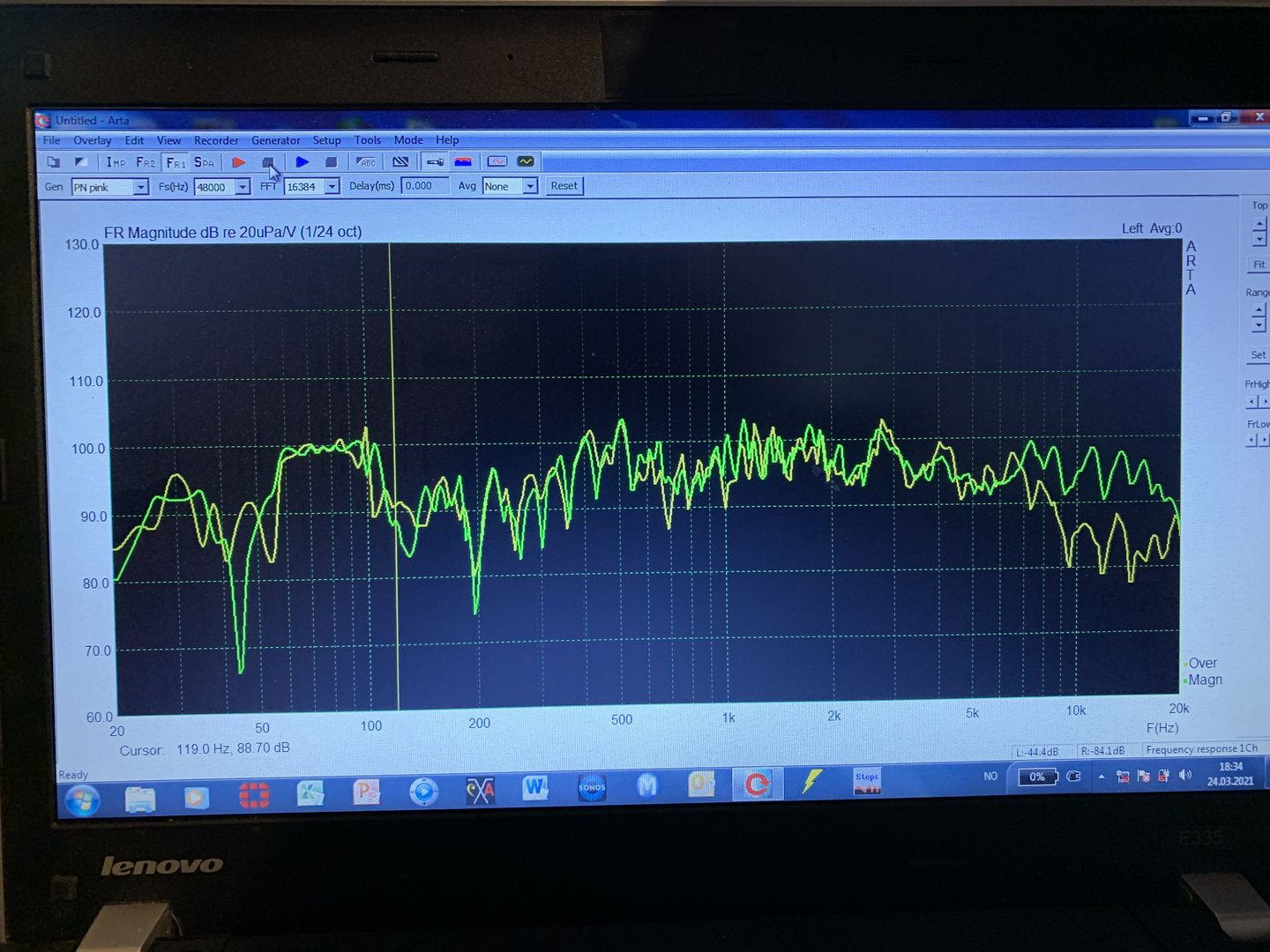
Task: Click the L:-44.4dB status bar entry
Action: tap(1037, 752)
